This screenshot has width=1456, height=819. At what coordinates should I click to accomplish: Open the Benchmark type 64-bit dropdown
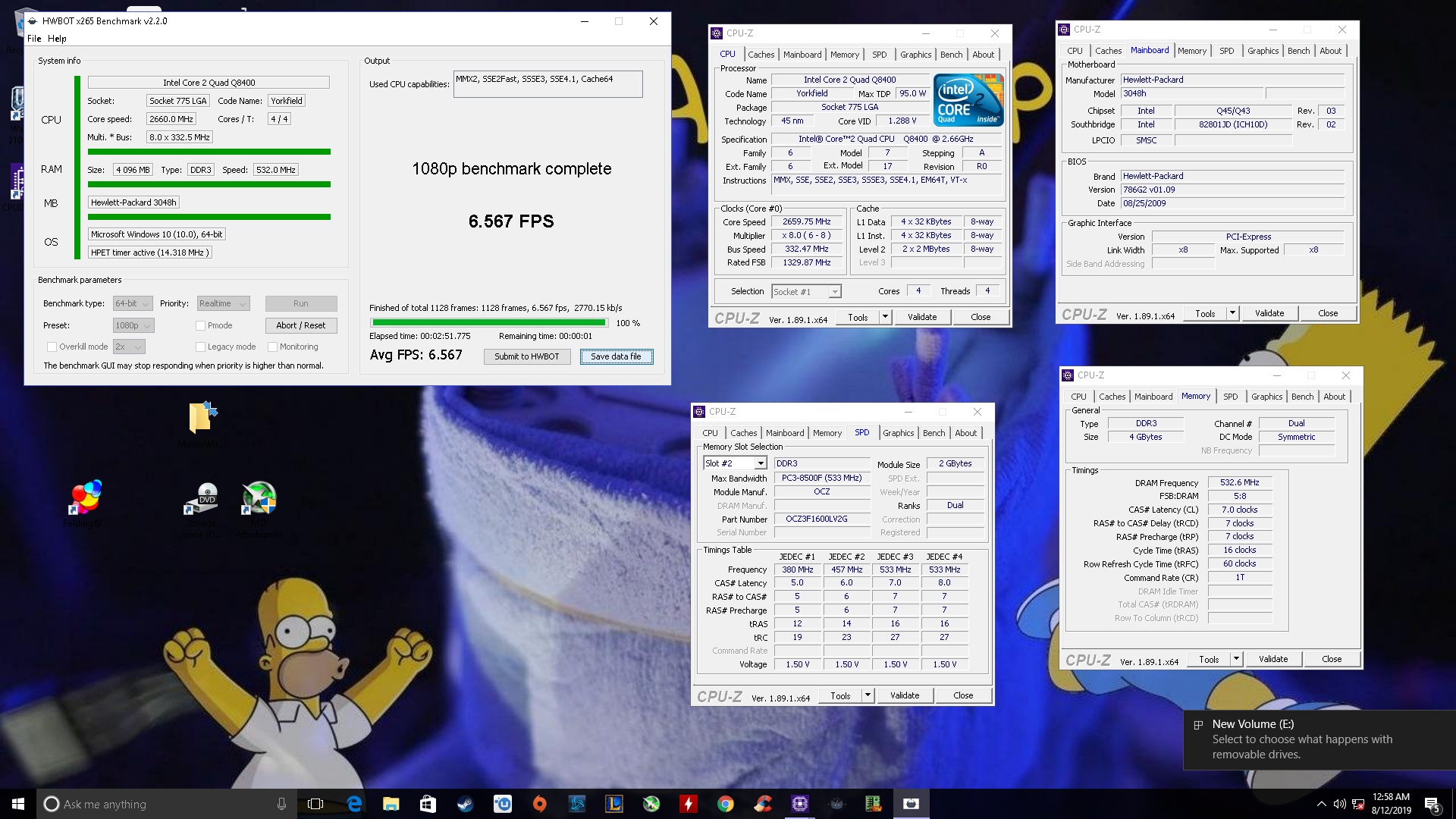133,303
